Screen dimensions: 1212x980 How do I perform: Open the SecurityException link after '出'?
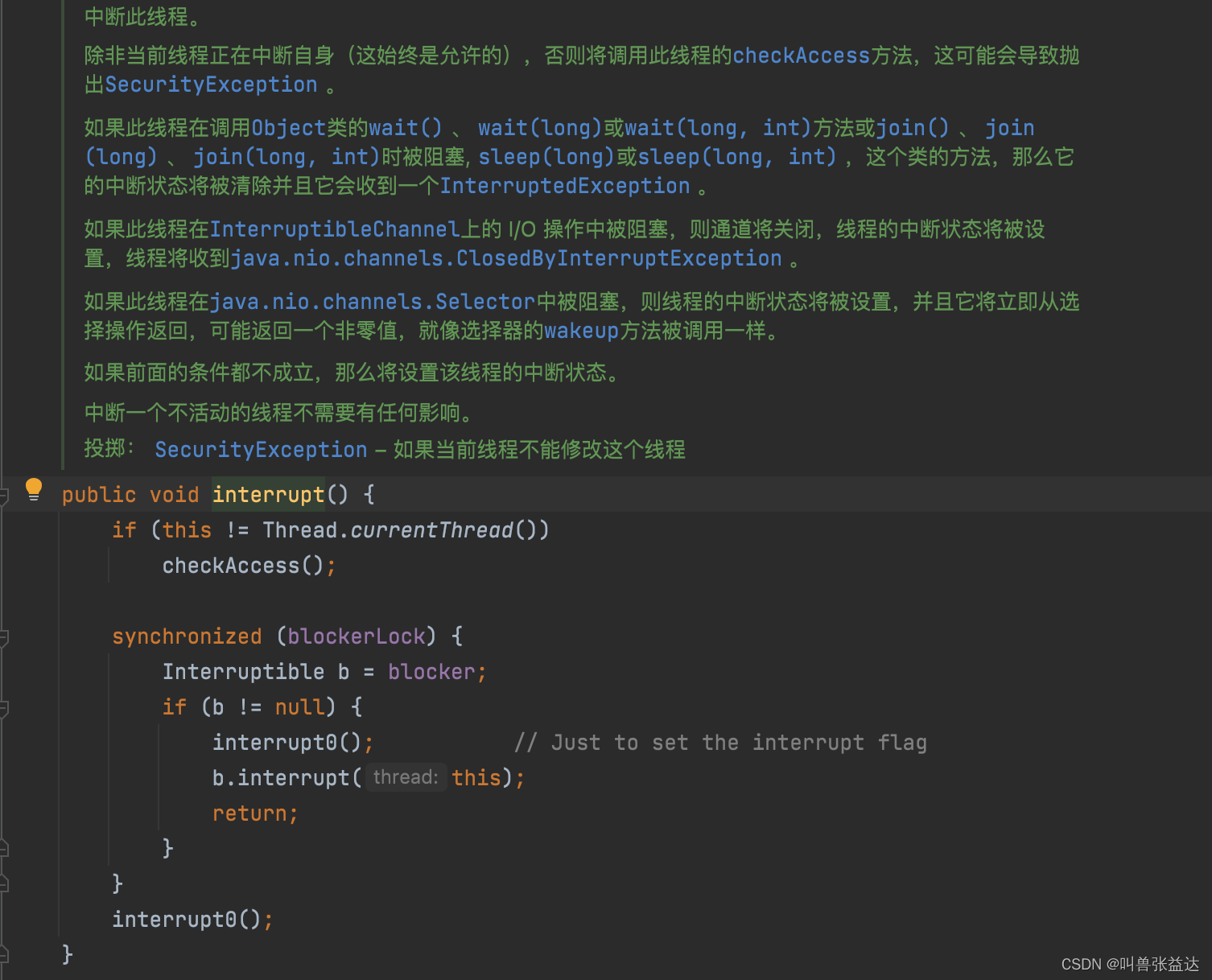(x=211, y=84)
